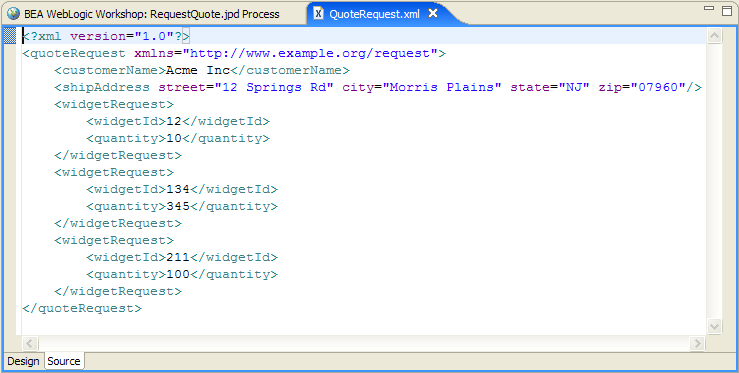Click the widgetId value 134
Image resolution: width=739 pixels, height=373 pixels.
click(x=178, y=189)
